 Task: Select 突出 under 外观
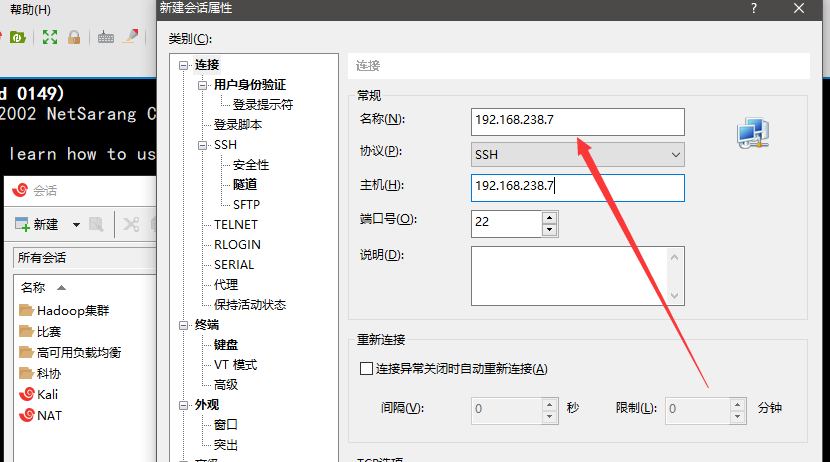pyautogui.click(x=225, y=445)
